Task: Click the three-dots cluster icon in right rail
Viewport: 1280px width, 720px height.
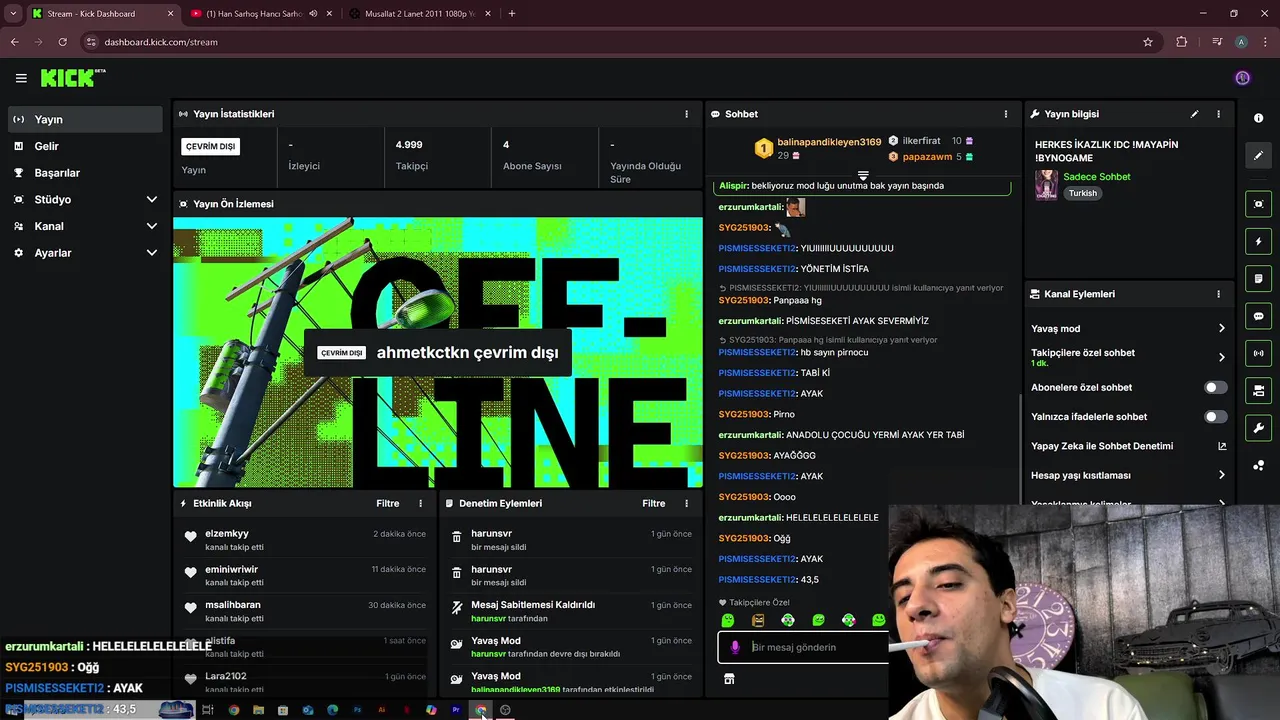Action: 1258,466
